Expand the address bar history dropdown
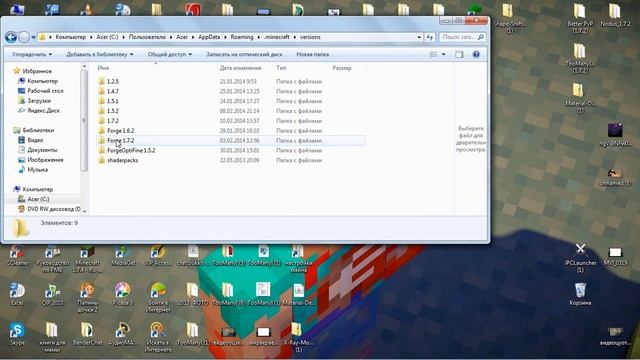640x360 pixels. [419, 37]
